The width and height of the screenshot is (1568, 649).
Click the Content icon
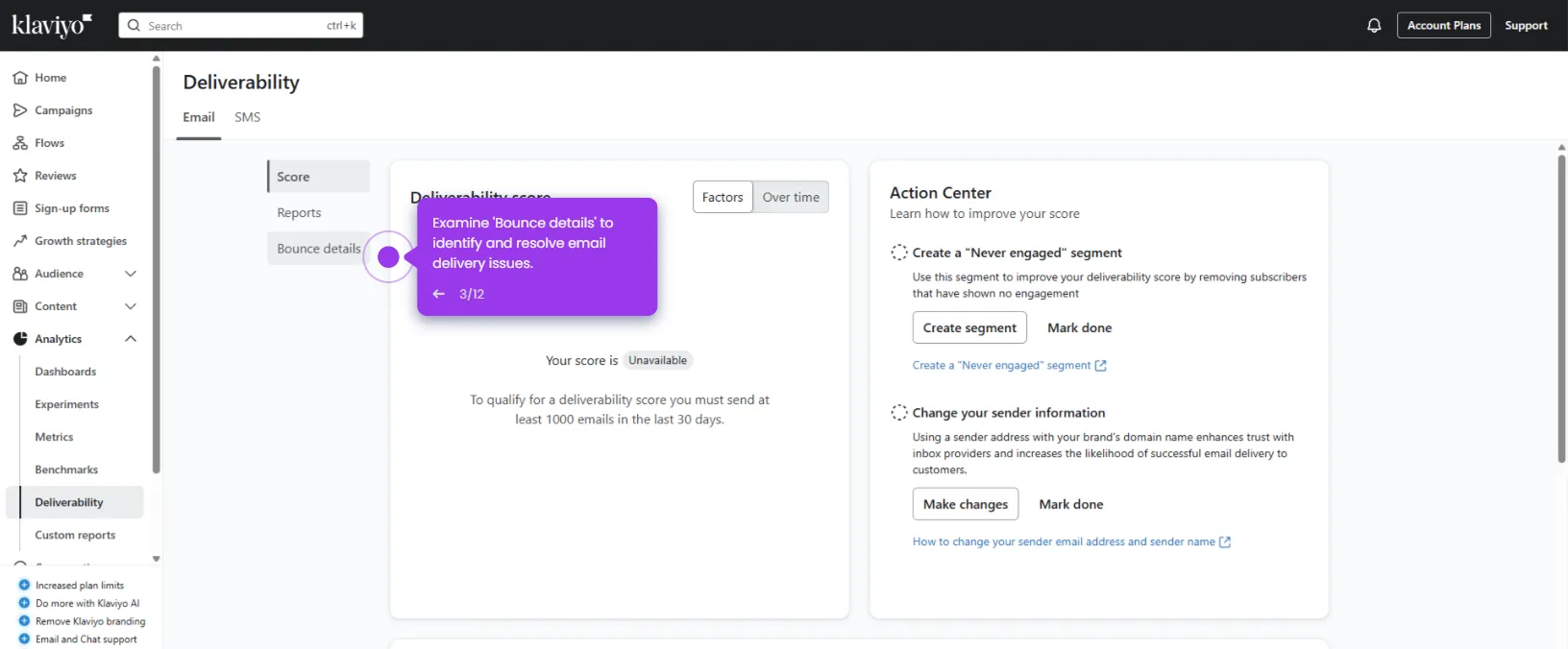tap(20, 306)
